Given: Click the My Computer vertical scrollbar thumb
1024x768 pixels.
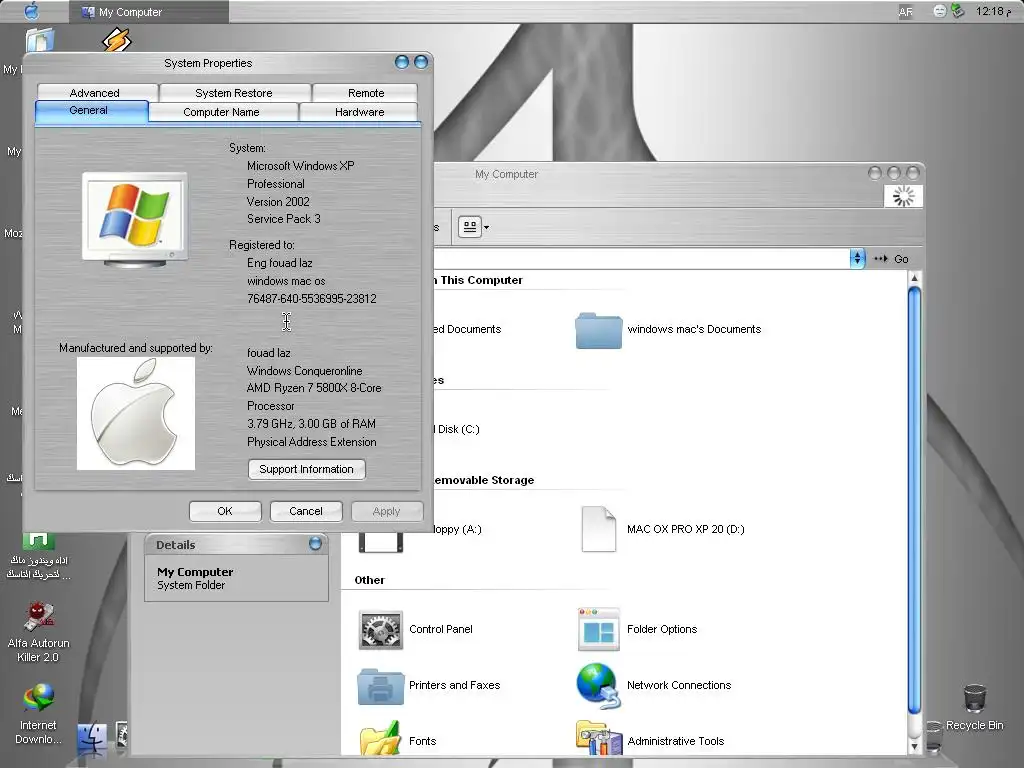Looking at the screenshot, I should (x=914, y=500).
